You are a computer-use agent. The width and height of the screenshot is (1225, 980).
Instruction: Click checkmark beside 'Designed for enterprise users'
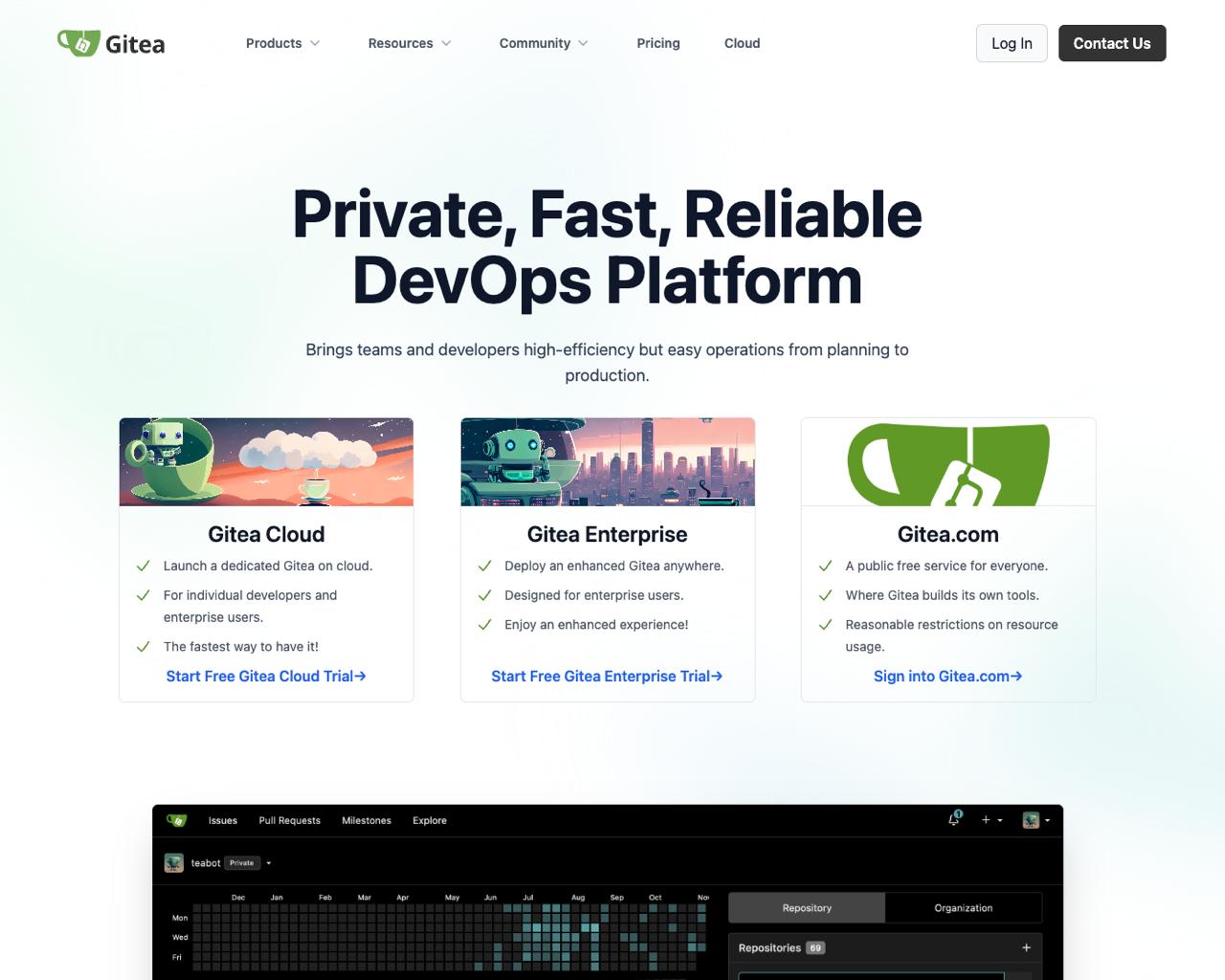click(484, 595)
